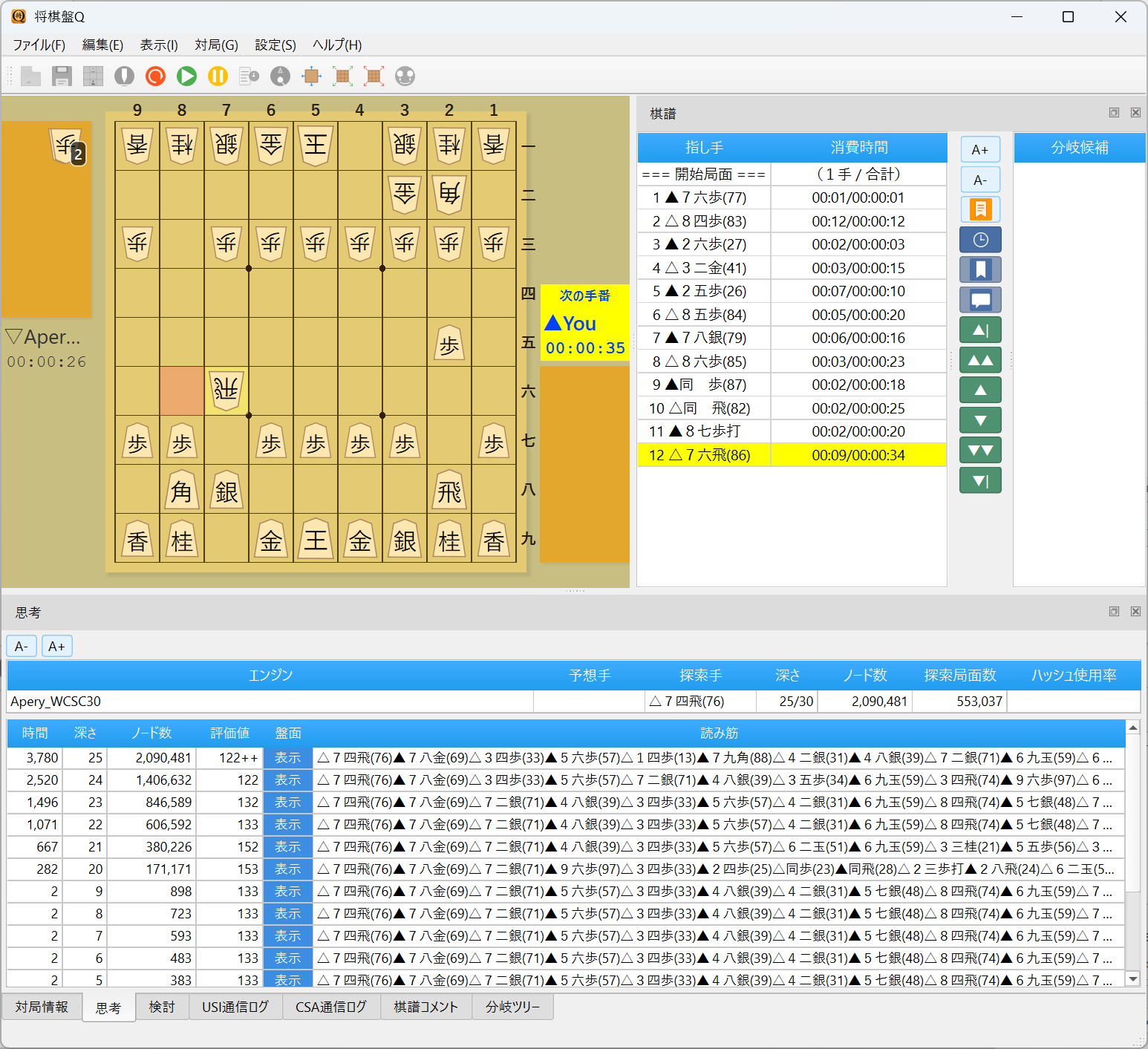Pause the game with the yellow icon
Screen dimensions: 1148x1049
click(218, 76)
